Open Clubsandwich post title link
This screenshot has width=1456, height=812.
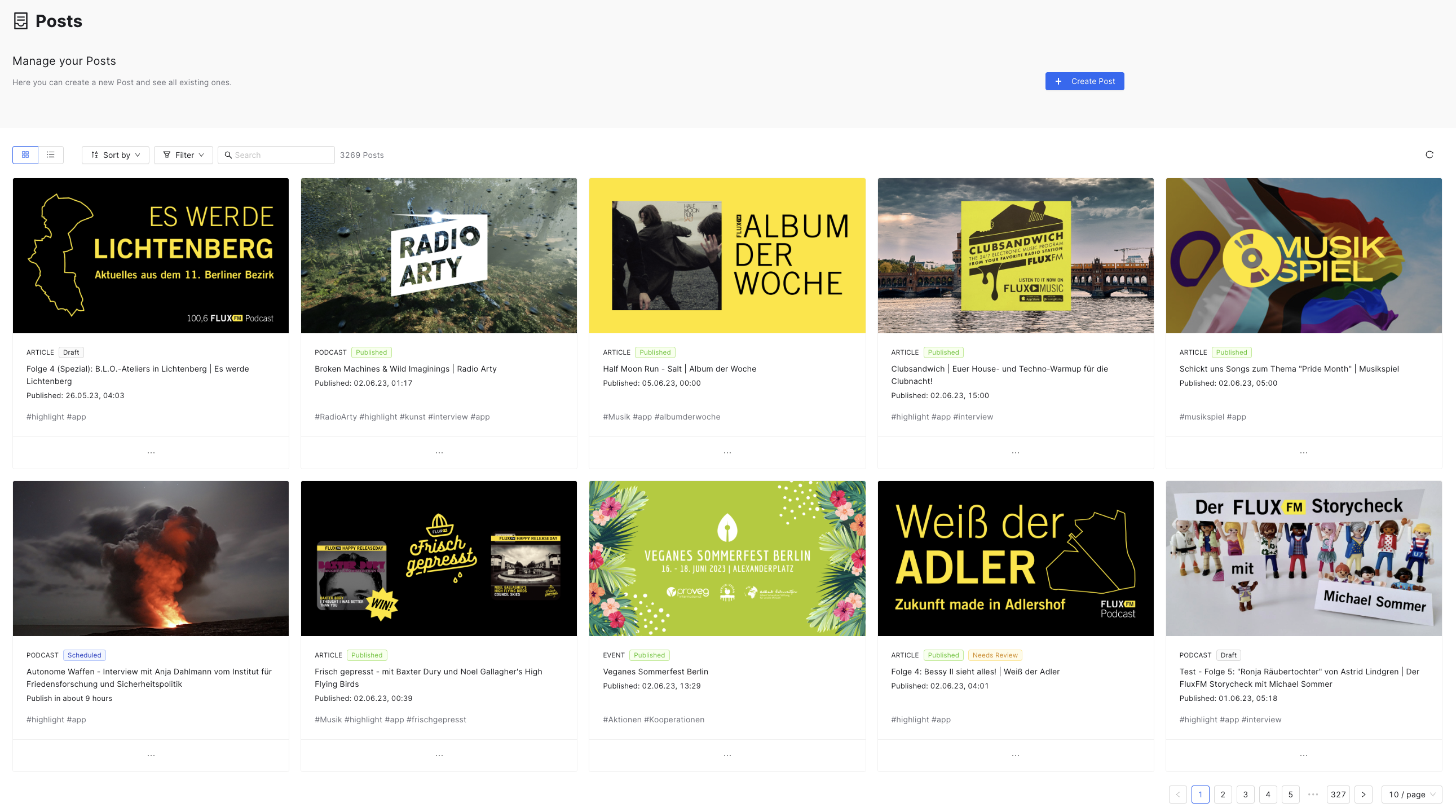999,374
